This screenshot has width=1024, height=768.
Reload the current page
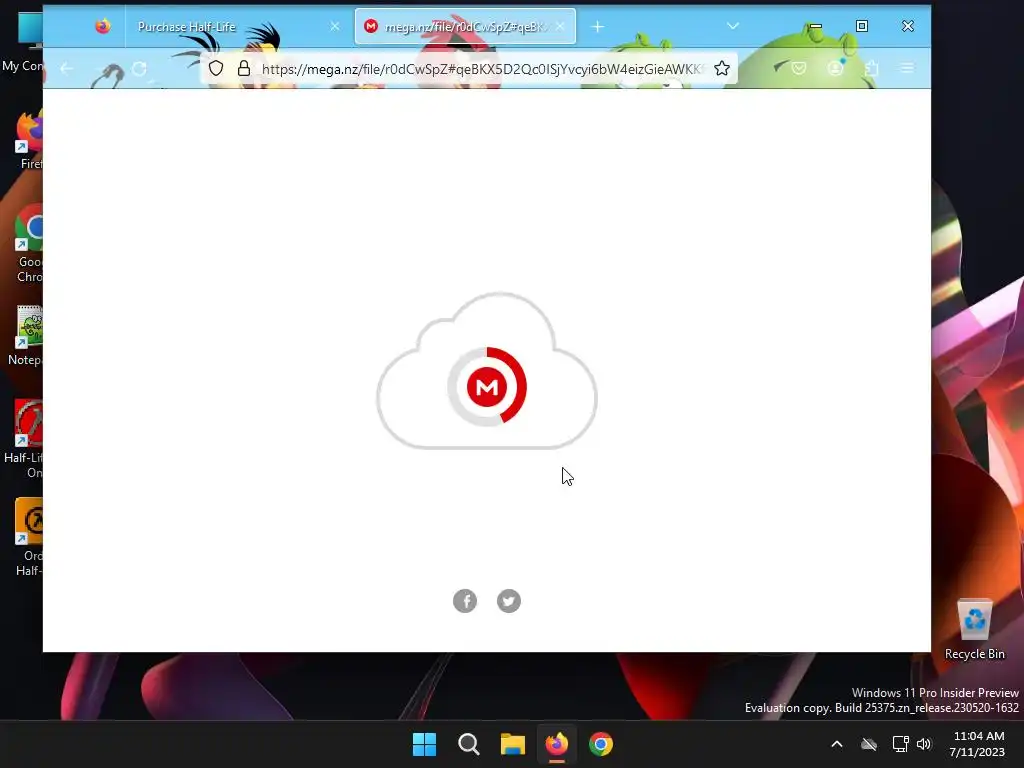139,69
